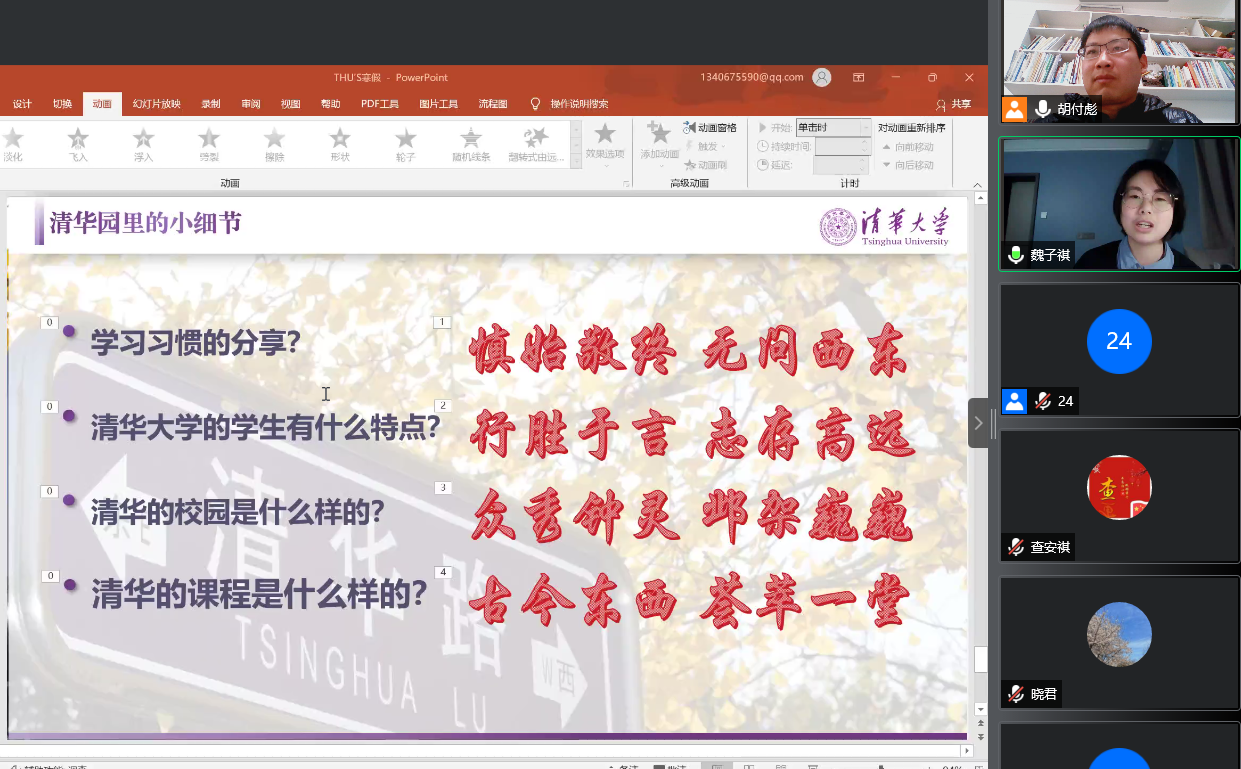This screenshot has height=769, width=1241.
Task: Click the round avatar of 晓君
Action: pos(1119,634)
